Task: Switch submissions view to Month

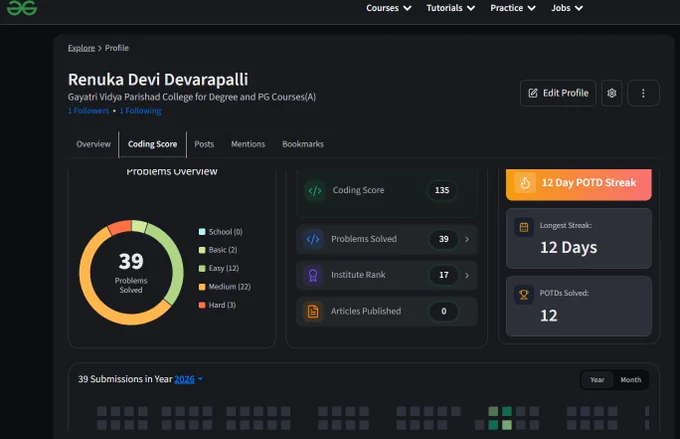Action: click(631, 380)
